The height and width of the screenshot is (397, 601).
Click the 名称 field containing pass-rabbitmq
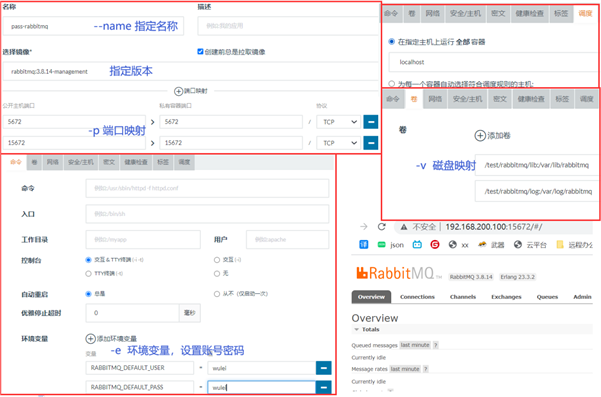pyautogui.click(x=93, y=26)
